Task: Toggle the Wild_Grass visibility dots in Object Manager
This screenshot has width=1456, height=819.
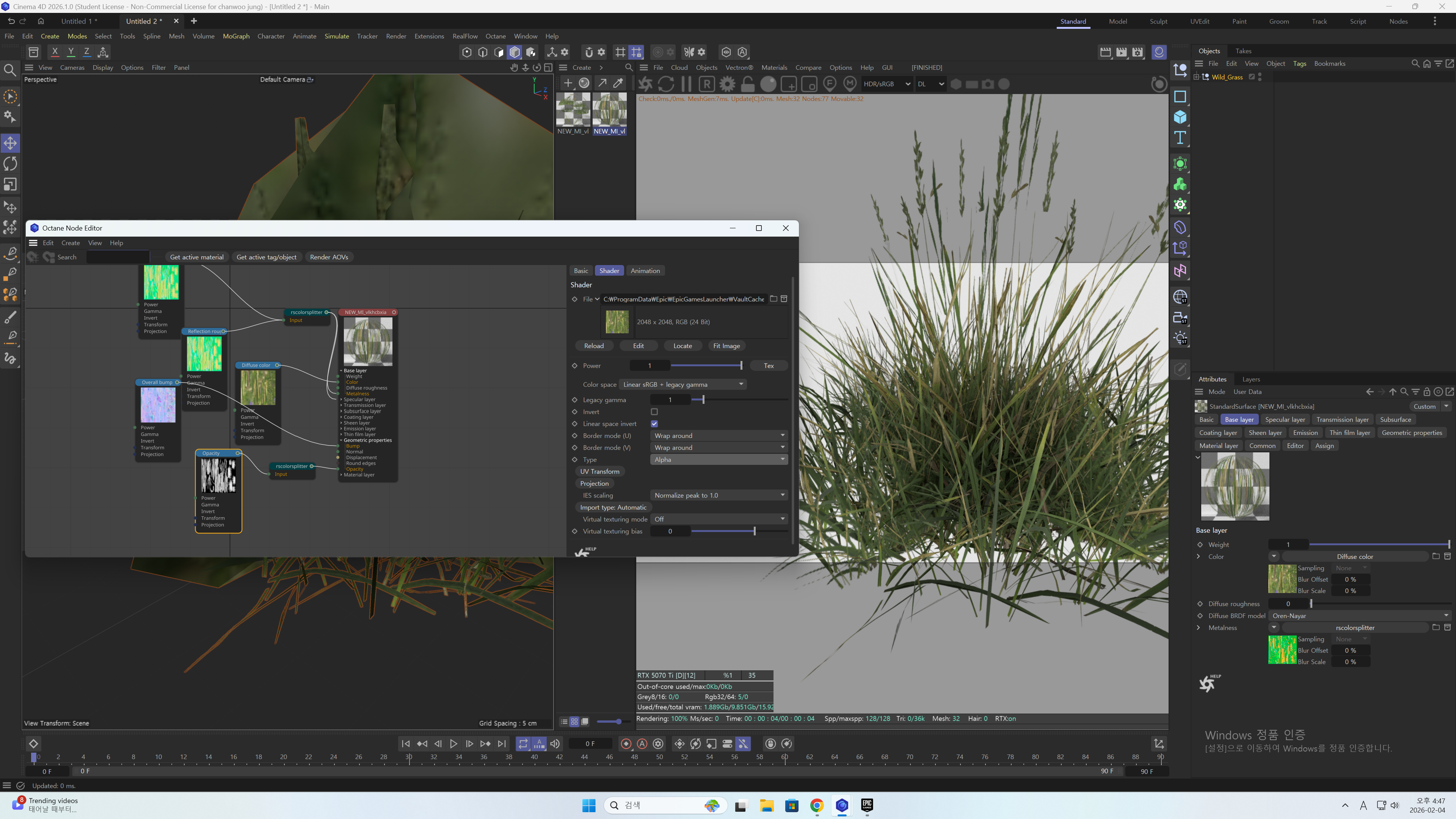Action: pos(1259,77)
